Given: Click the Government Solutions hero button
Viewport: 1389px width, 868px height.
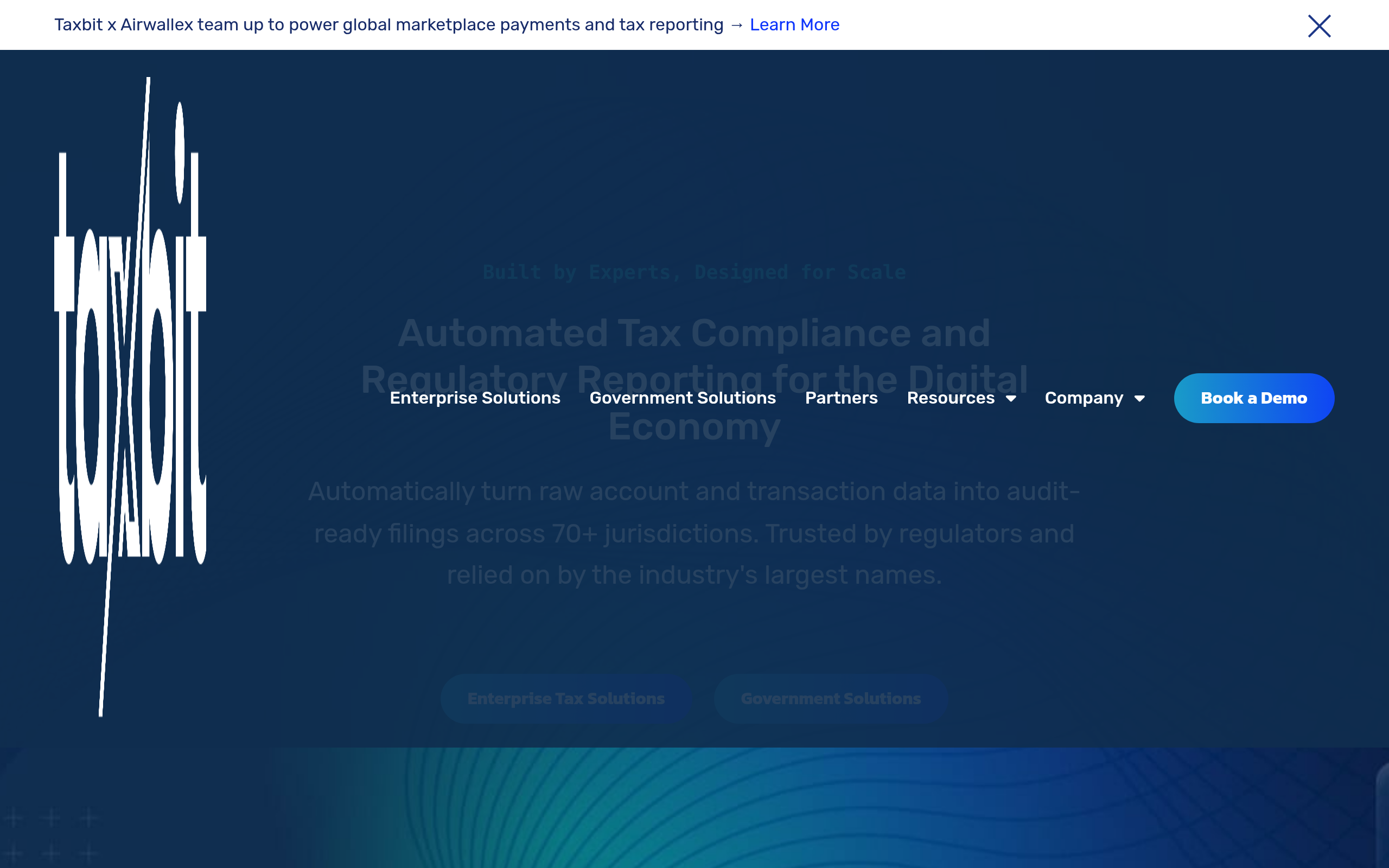Looking at the screenshot, I should (x=831, y=698).
